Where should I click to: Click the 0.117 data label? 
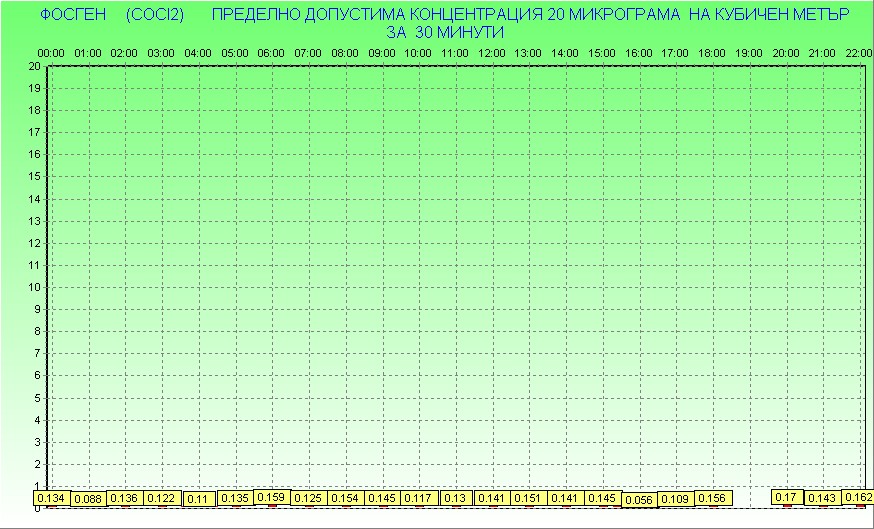point(418,498)
